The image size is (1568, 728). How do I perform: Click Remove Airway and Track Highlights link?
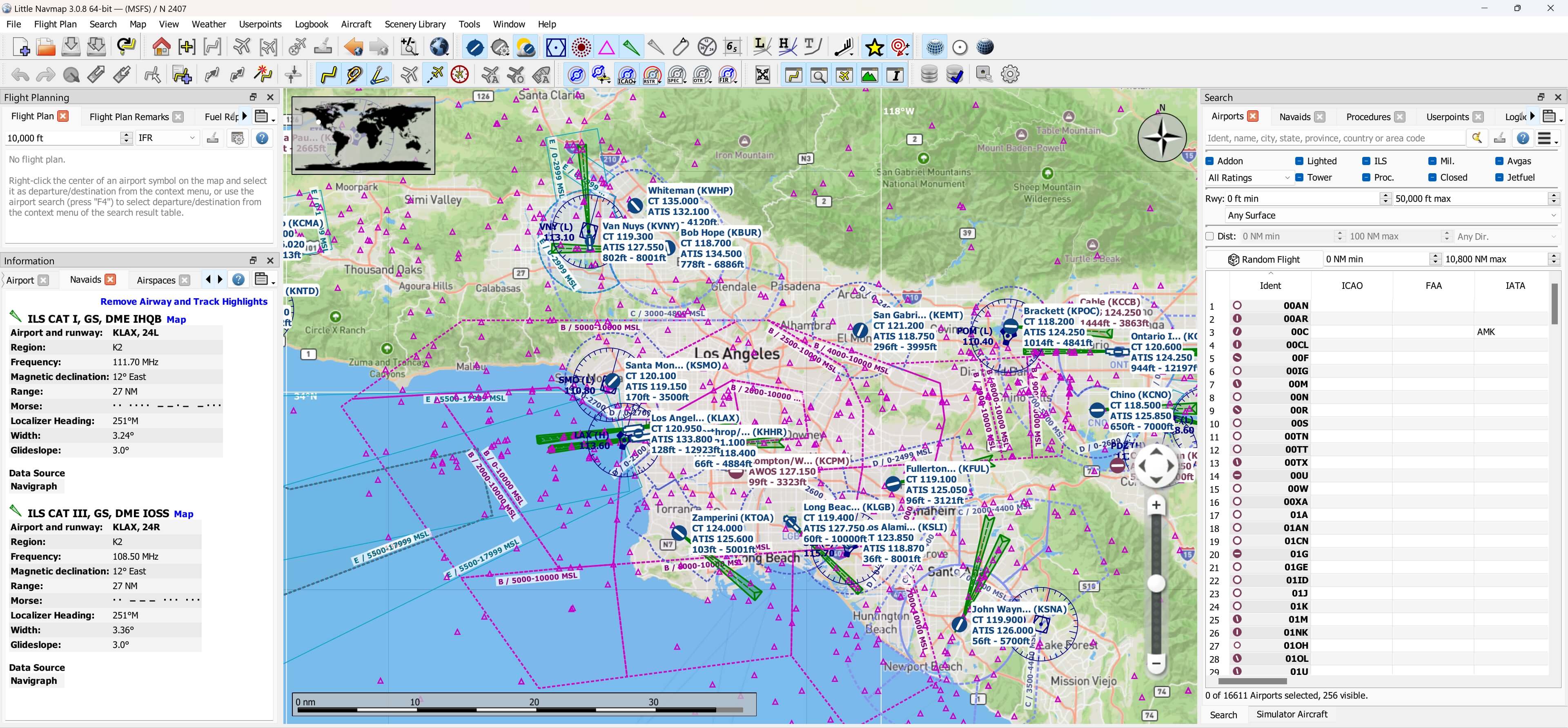(184, 301)
